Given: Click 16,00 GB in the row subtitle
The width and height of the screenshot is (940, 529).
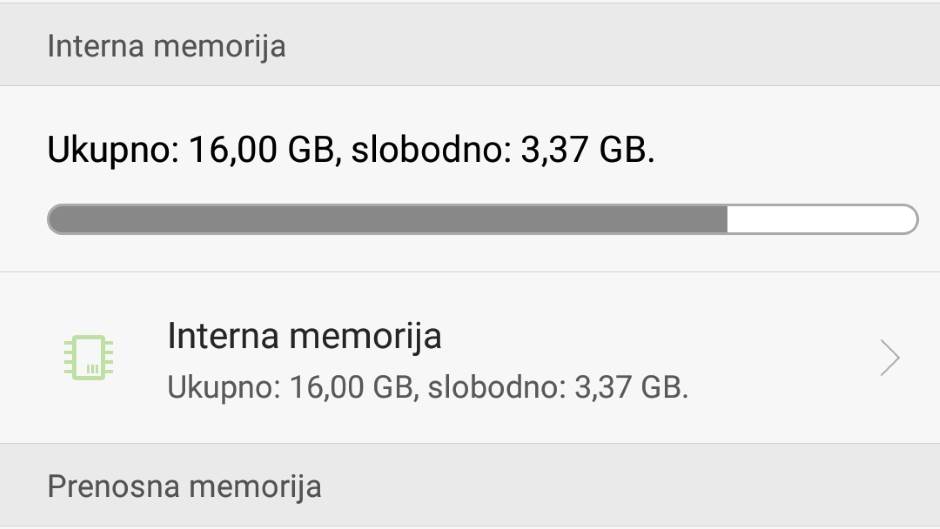Looking at the screenshot, I should pyautogui.click(x=347, y=387).
